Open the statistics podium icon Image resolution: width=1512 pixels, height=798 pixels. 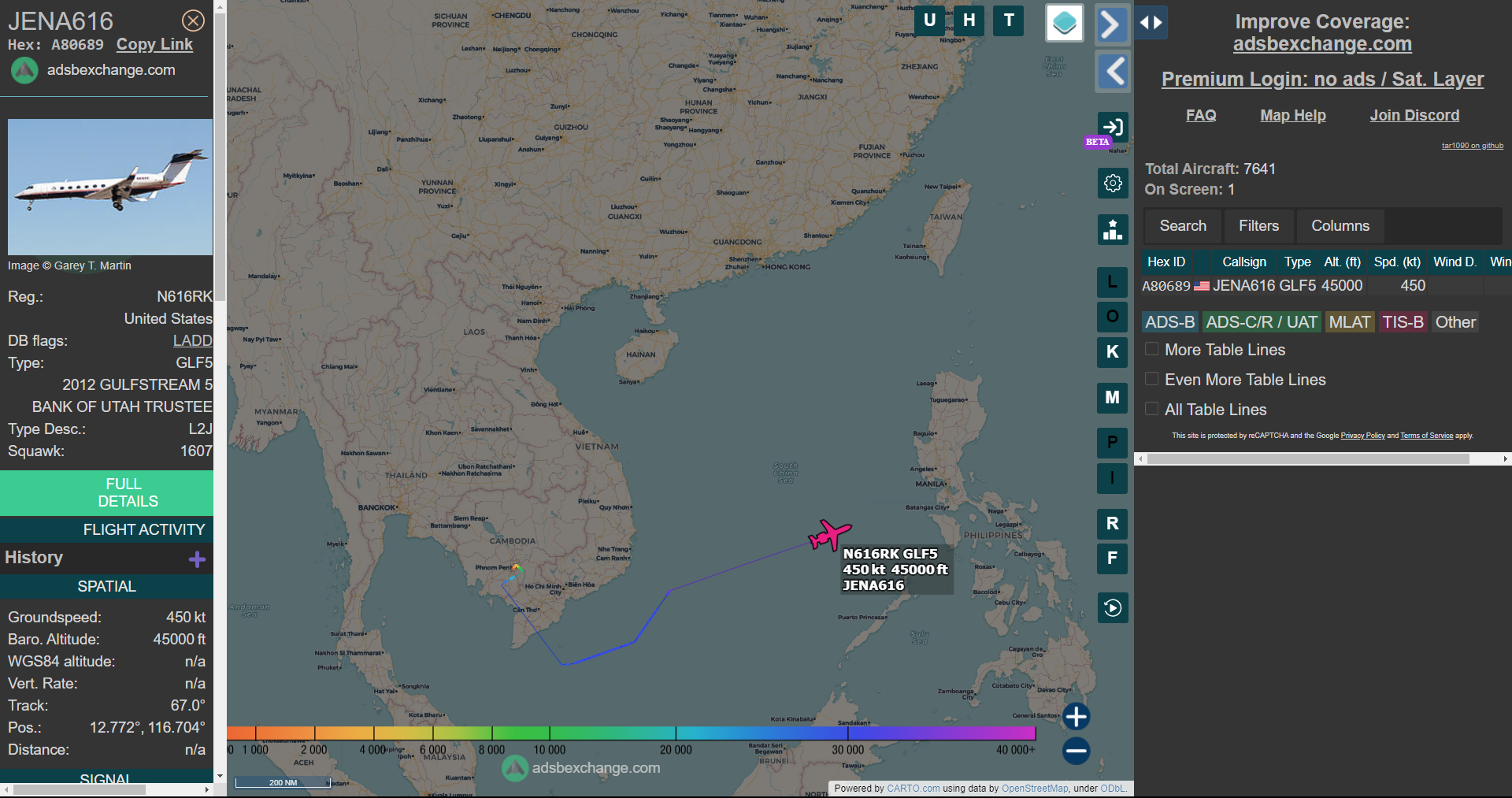(x=1113, y=229)
